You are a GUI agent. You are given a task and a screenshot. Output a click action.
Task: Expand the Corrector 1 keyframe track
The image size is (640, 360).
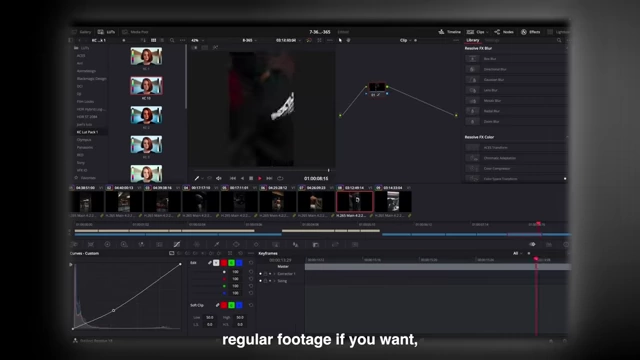pyautogui.click(x=274, y=274)
